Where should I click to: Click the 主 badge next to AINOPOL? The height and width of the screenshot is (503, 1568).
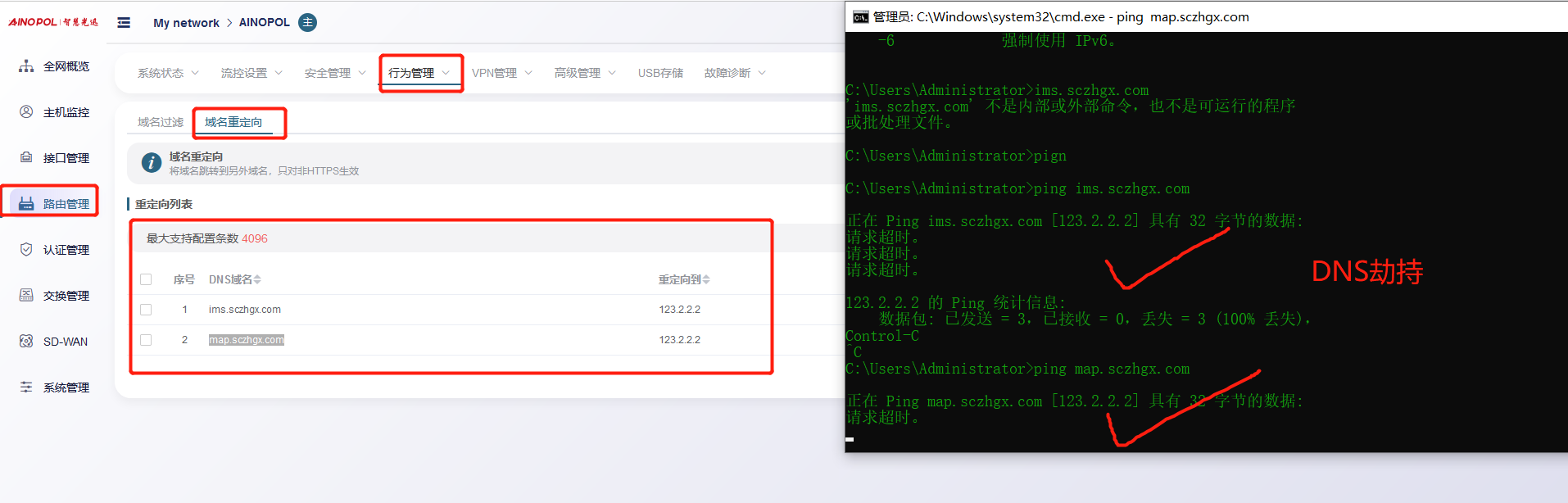(307, 23)
